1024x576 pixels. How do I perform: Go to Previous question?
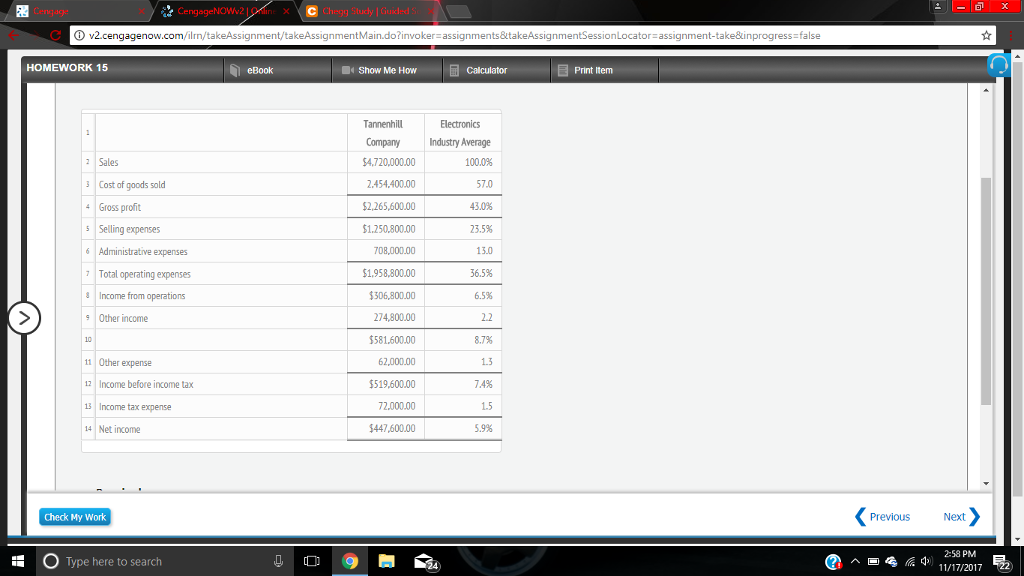882,517
